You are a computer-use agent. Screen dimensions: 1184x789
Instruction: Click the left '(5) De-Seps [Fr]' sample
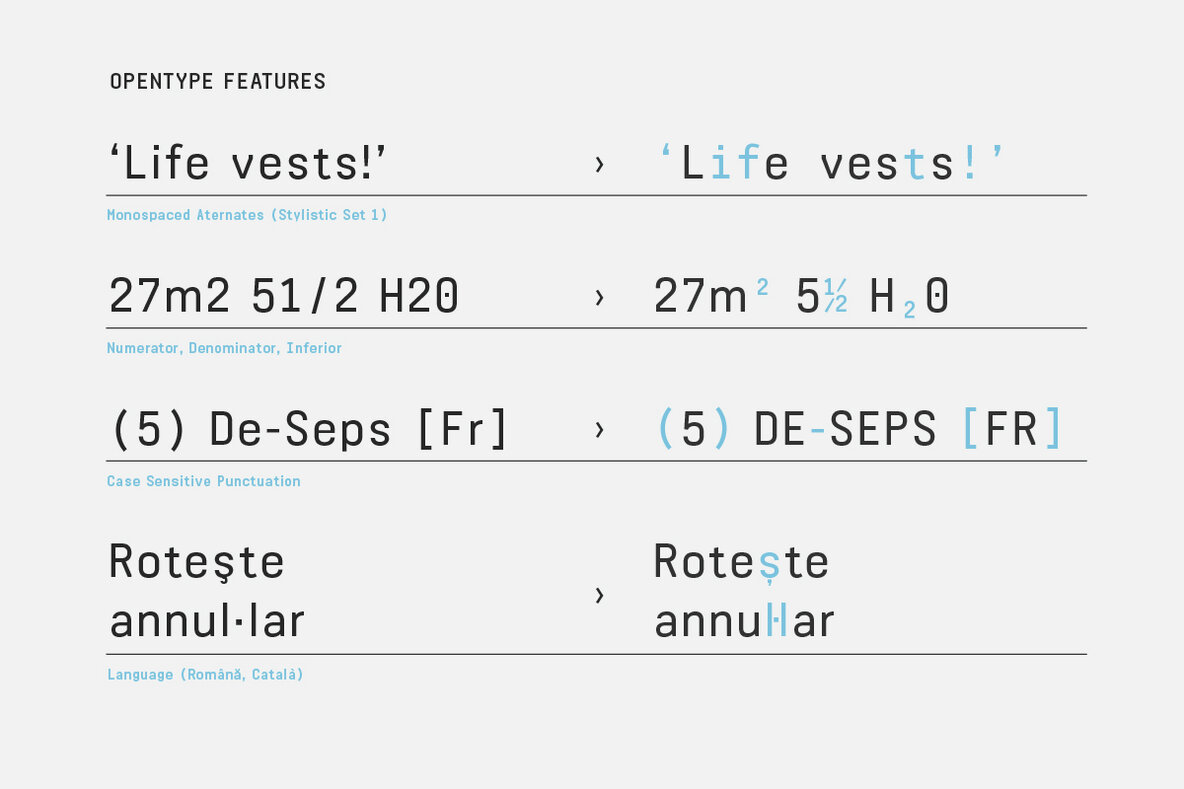tap(309, 430)
